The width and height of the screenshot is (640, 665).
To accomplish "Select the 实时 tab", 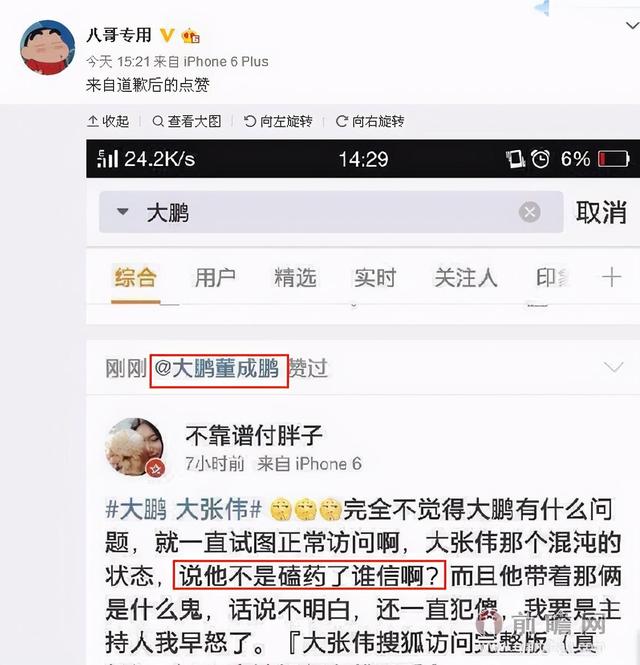I will (375, 278).
